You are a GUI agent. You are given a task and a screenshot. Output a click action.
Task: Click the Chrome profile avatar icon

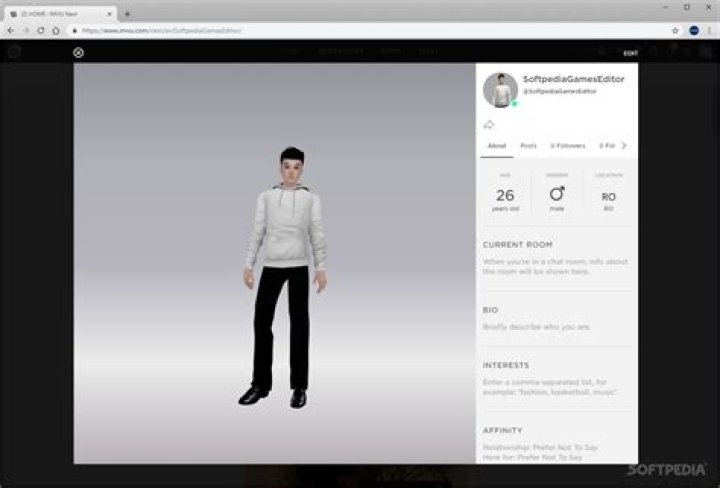click(694, 31)
